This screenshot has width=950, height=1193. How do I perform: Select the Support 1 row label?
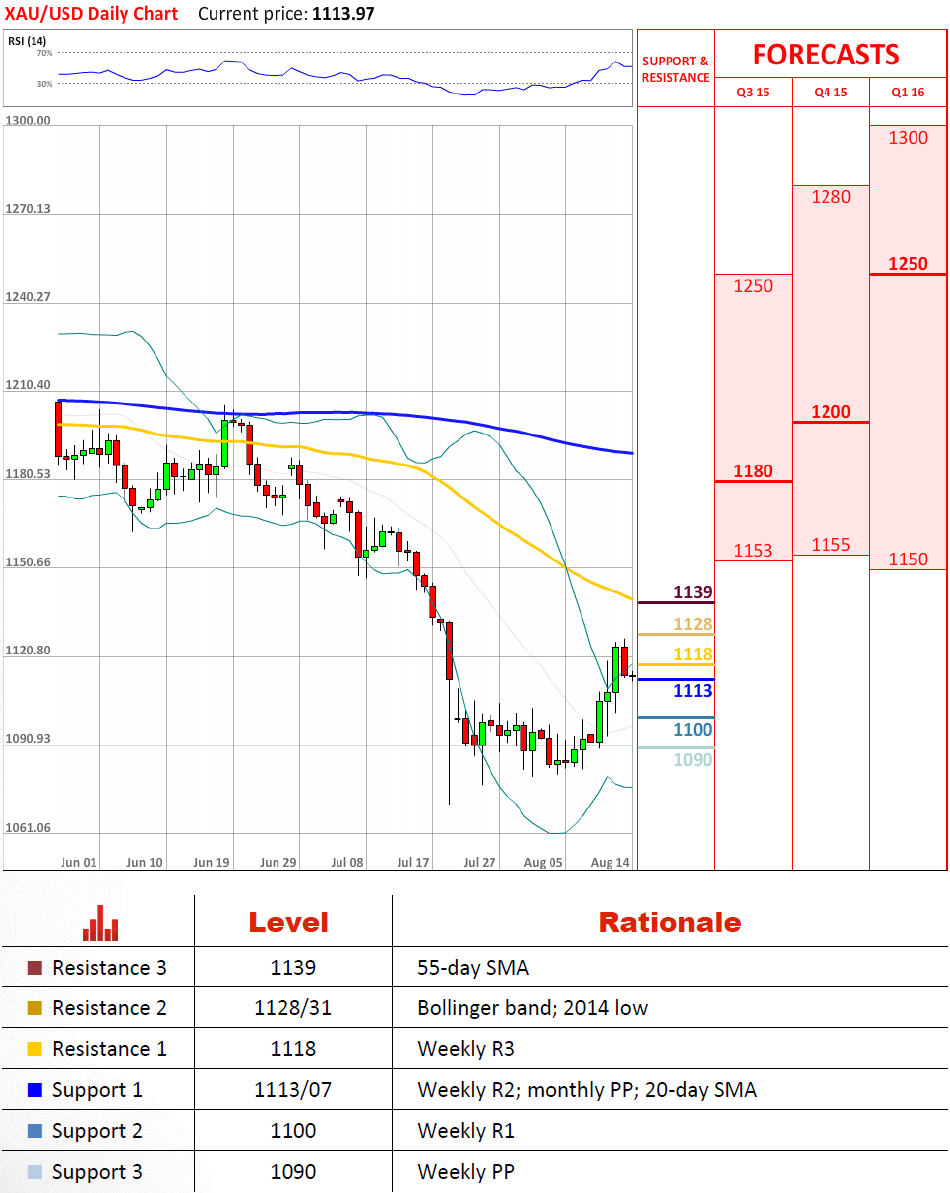[x=97, y=1090]
